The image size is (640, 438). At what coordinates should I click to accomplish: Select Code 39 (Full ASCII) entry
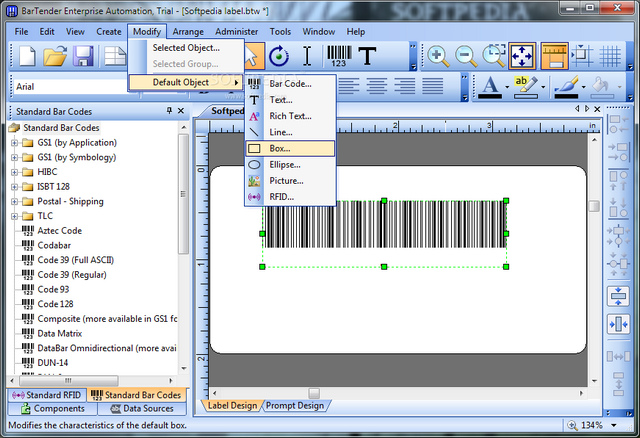click(76, 260)
